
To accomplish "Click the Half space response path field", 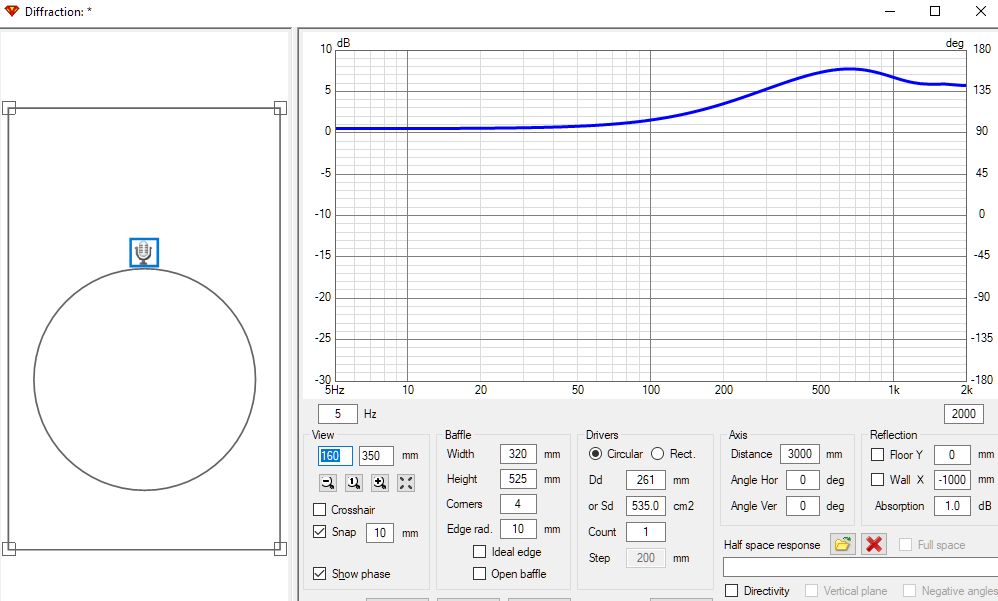I will 861,566.
